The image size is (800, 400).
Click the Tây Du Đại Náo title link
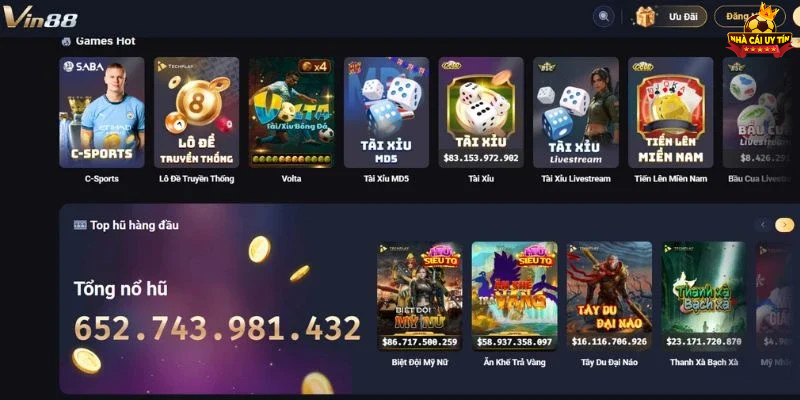click(x=609, y=362)
